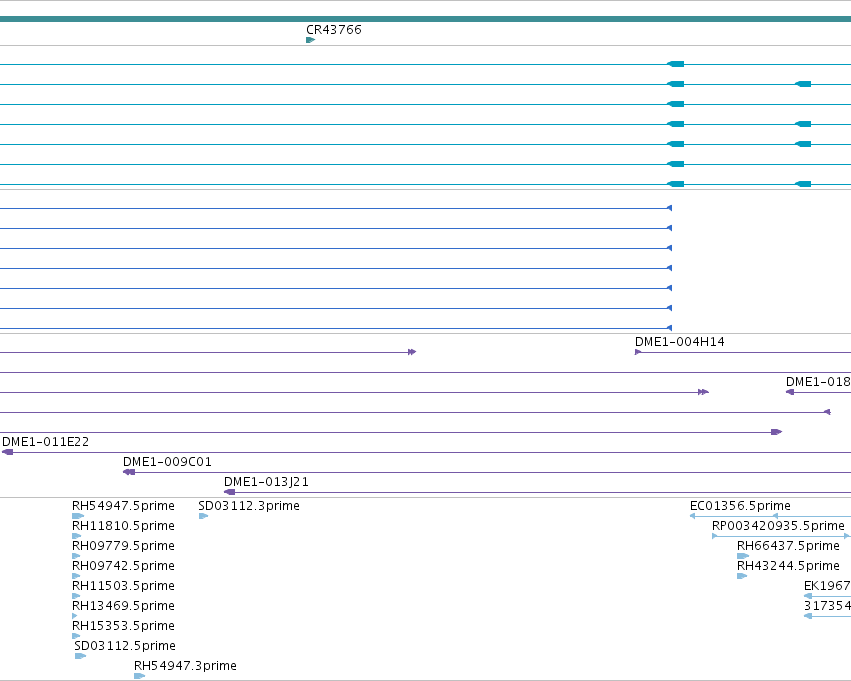Click the DME1-009C01 clone label
The image size is (851, 681).
tap(167, 462)
